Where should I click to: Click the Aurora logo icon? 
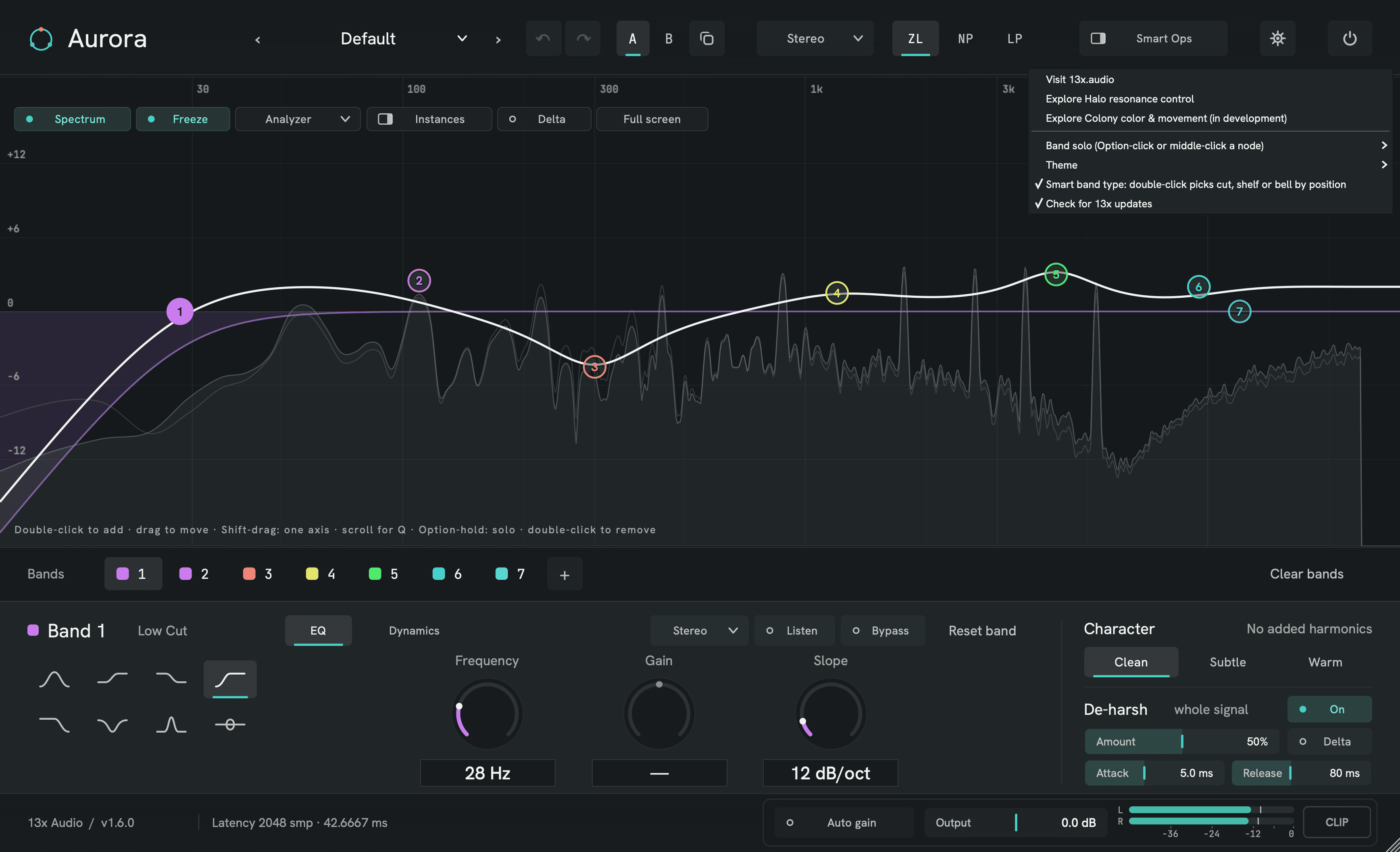[41, 39]
